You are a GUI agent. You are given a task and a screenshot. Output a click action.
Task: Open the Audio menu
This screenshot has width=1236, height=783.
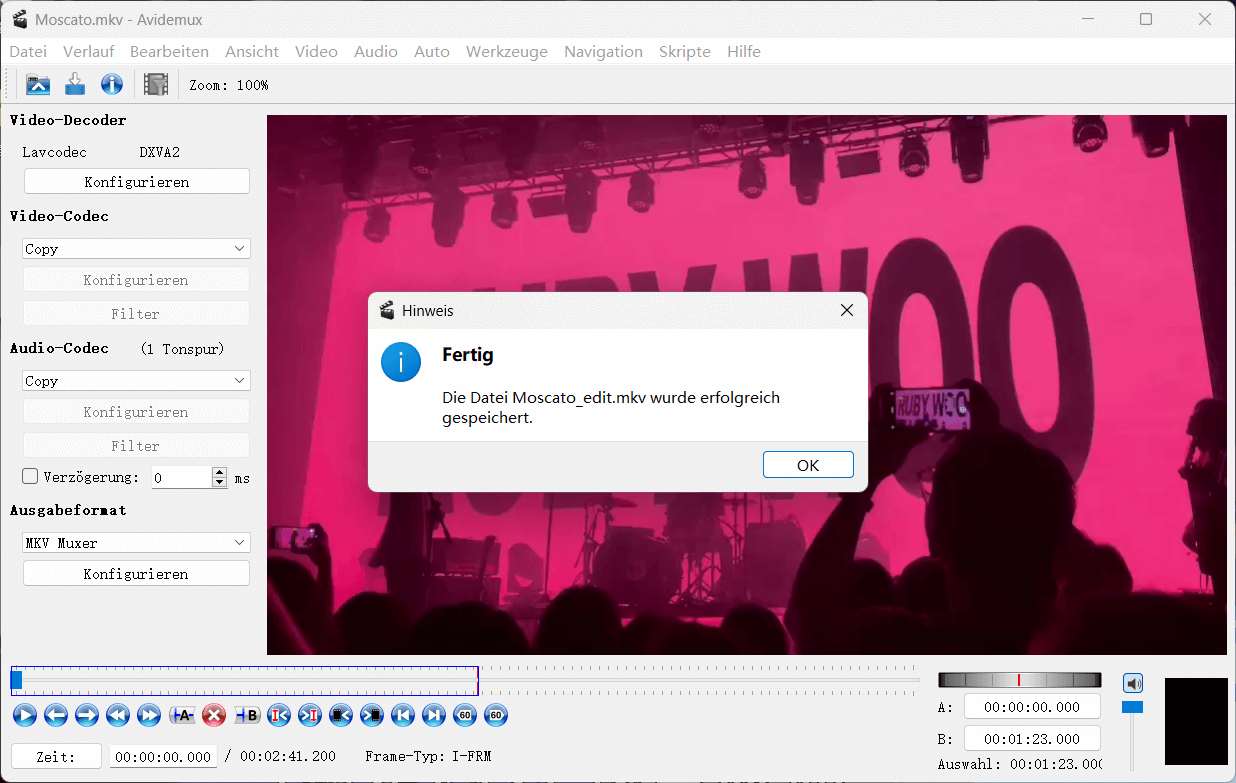click(376, 52)
